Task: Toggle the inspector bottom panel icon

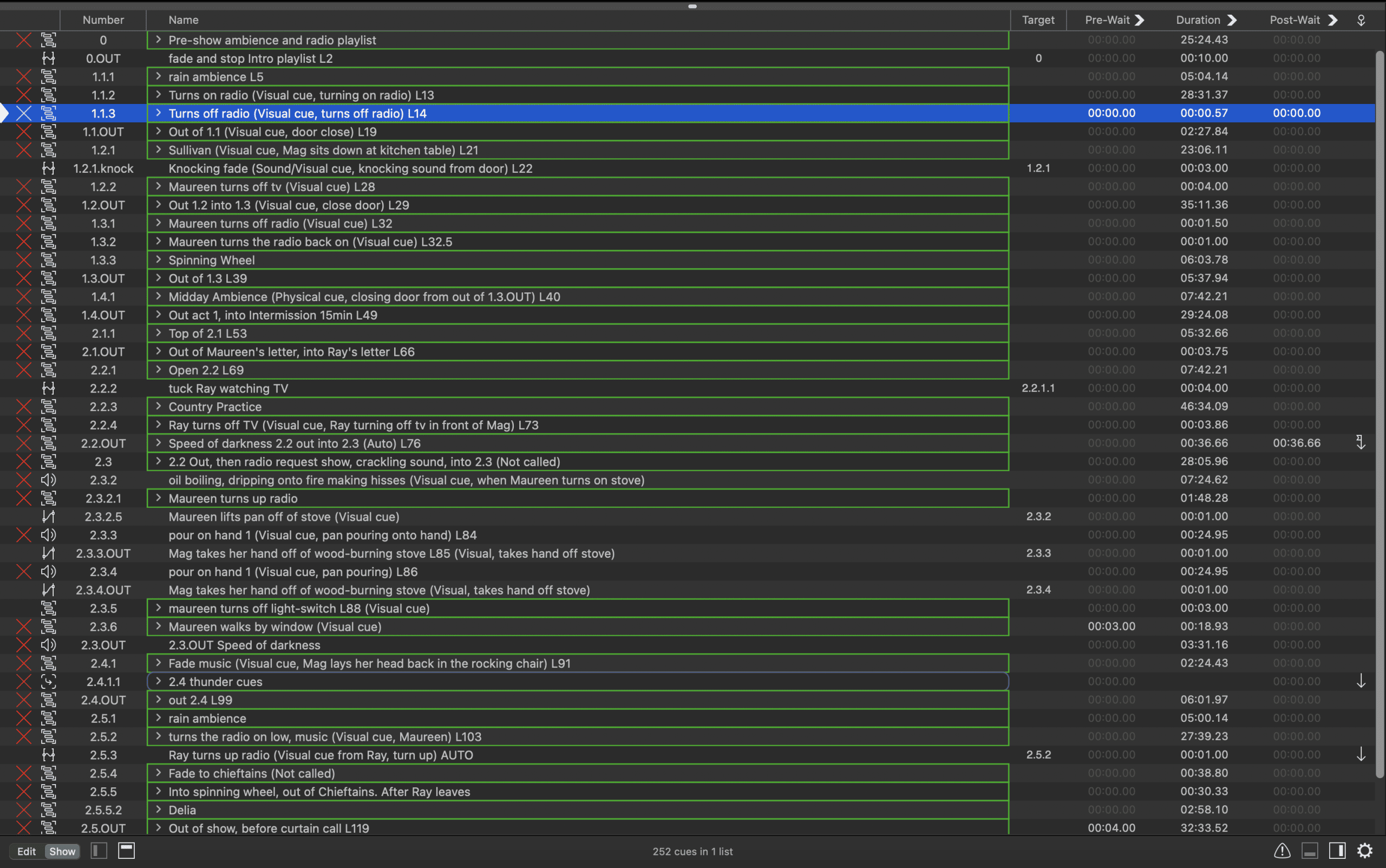Action: pyautogui.click(x=1310, y=851)
